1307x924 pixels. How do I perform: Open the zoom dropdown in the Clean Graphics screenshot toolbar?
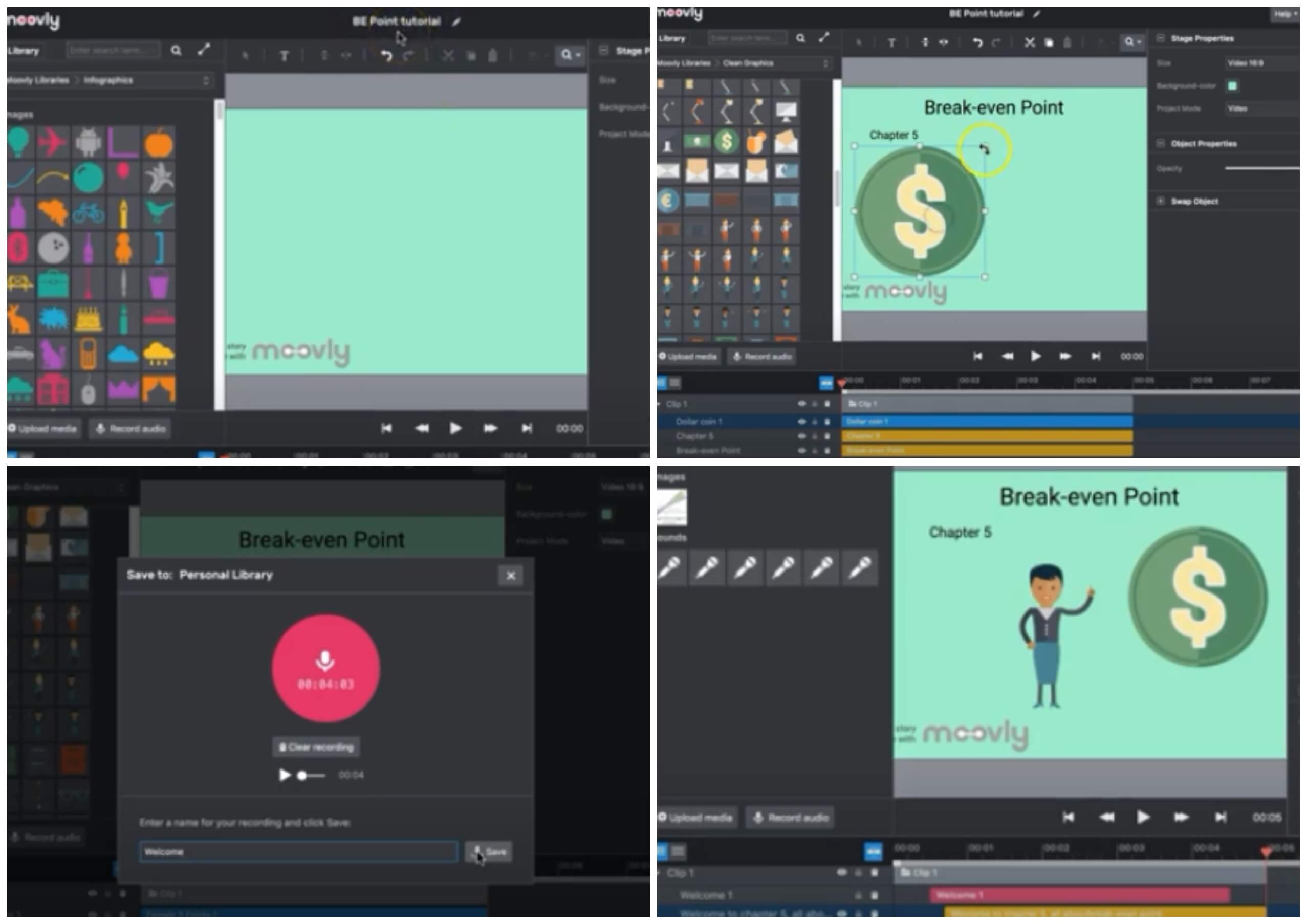[1132, 41]
